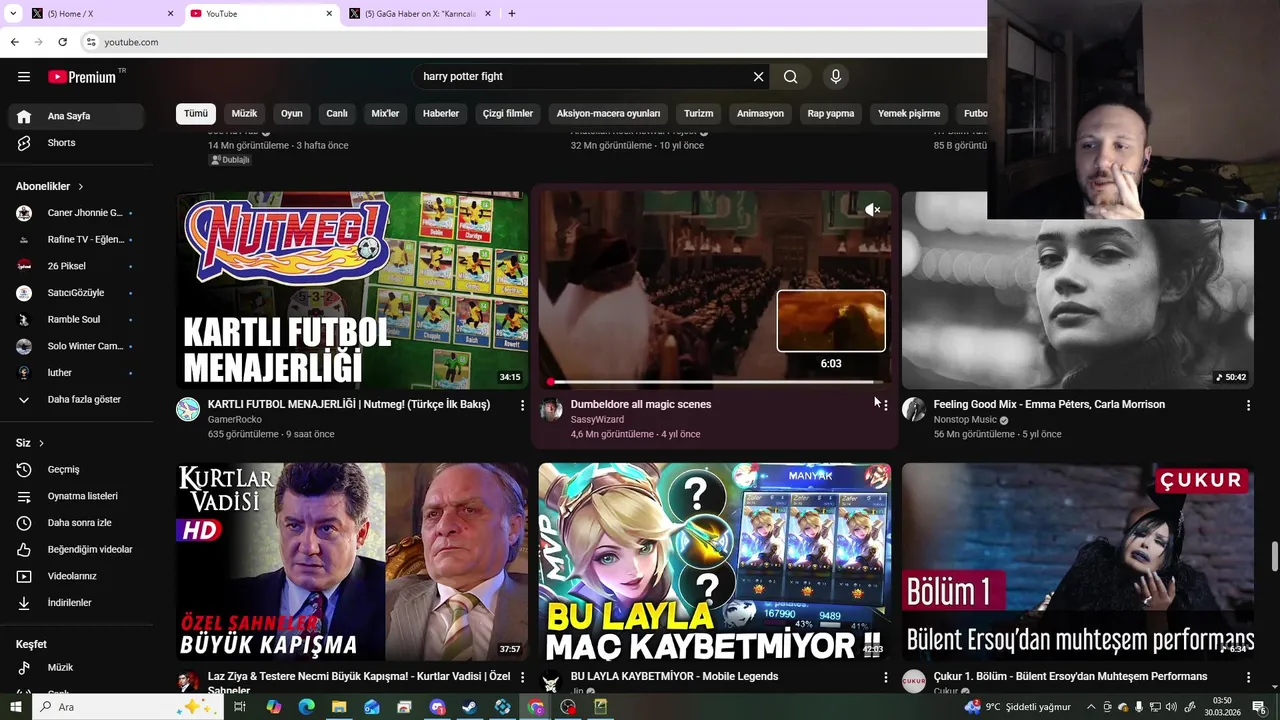Open the YouTube hamburger guide menu
This screenshot has width=1280, height=720.
pyautogui.click(x=24, y=77)
